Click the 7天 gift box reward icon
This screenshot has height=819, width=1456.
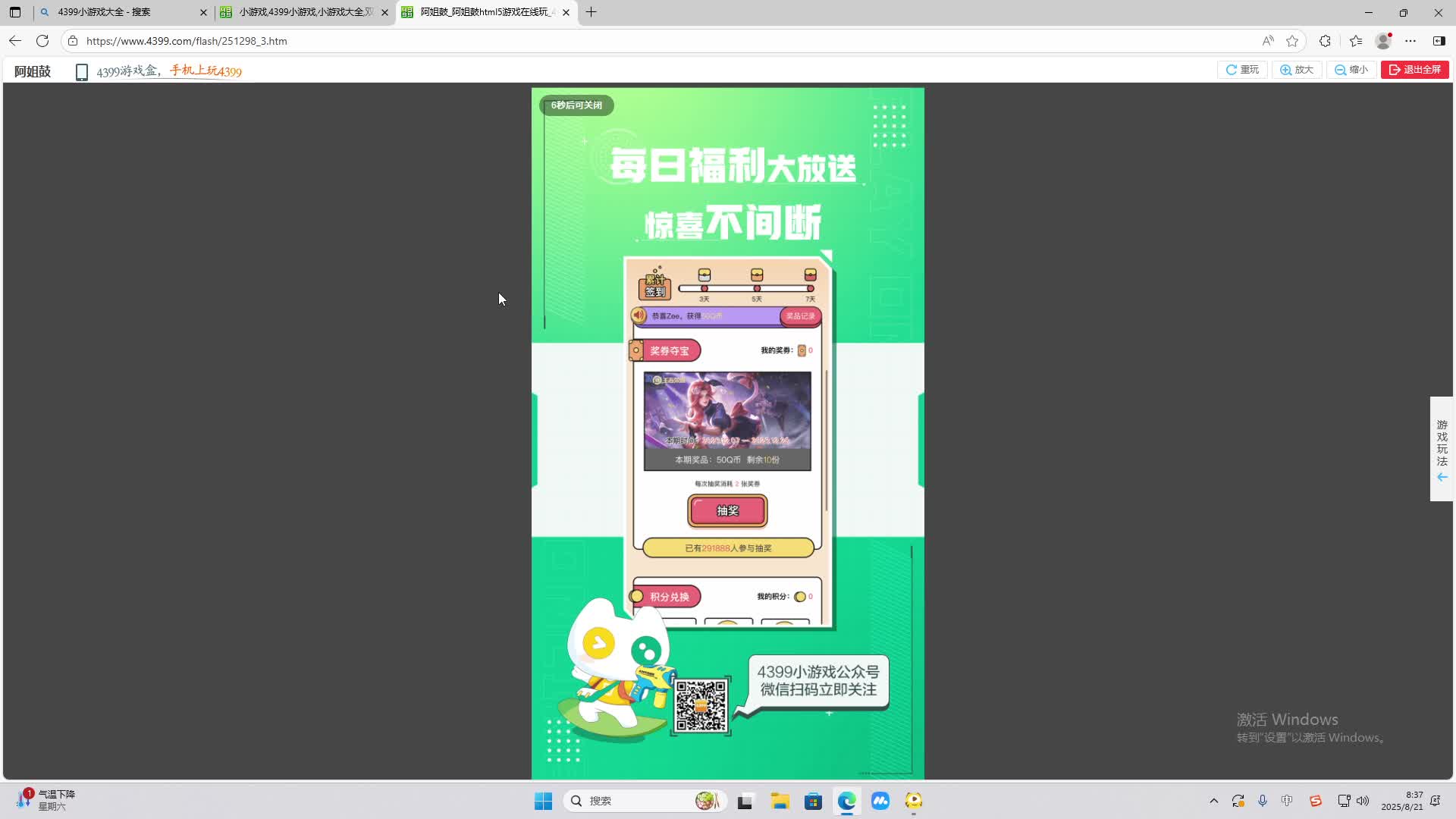[808, 276]
